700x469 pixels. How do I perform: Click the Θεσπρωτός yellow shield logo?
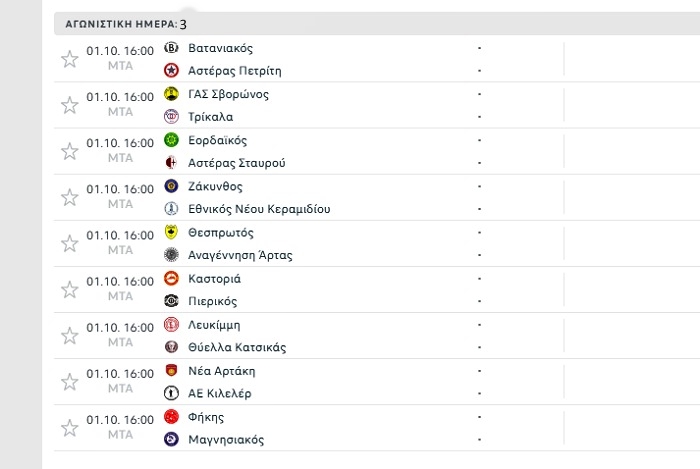click(x=171, y=232)
